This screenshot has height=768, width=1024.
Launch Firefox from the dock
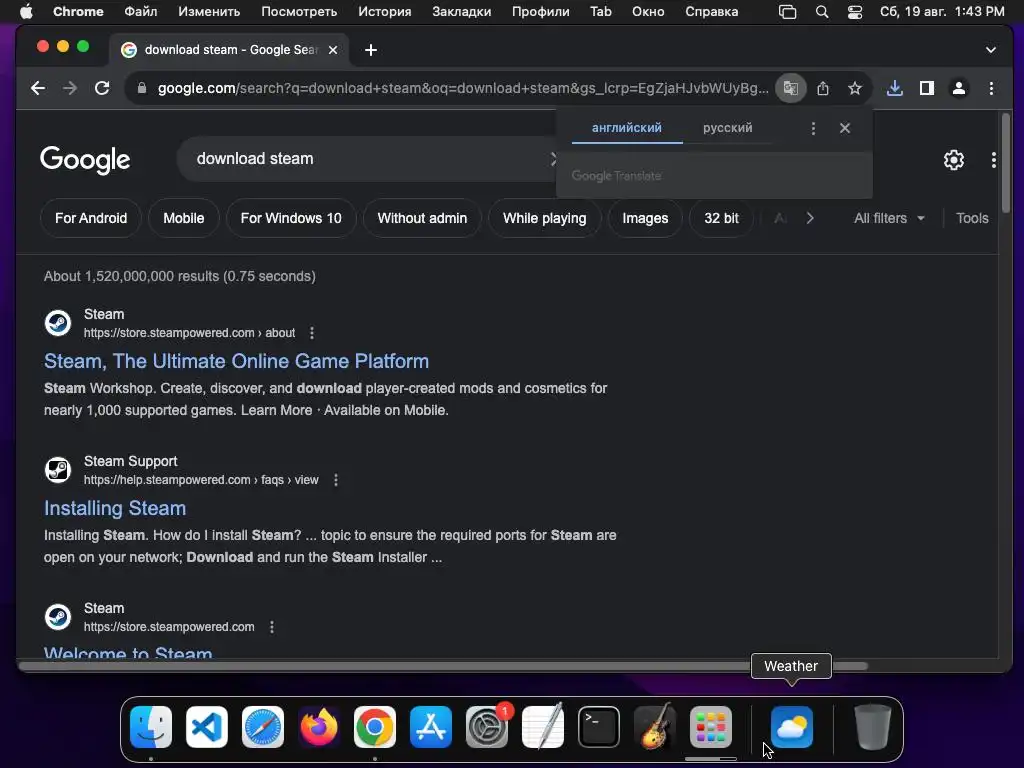pos(319,727)
